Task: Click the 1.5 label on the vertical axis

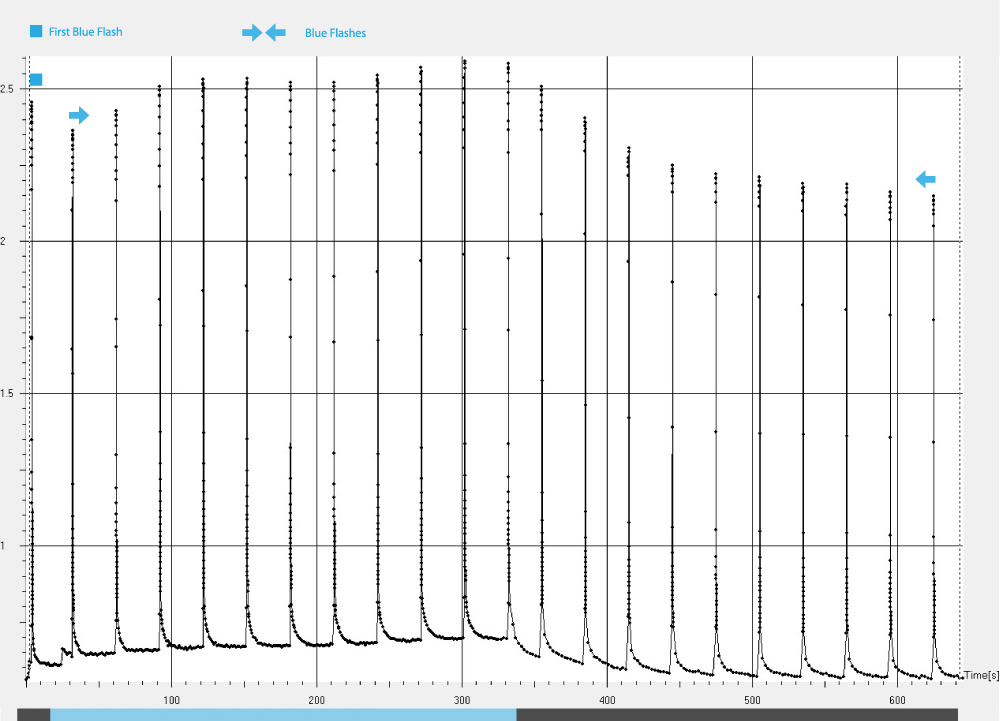Action: click(8, 394)
